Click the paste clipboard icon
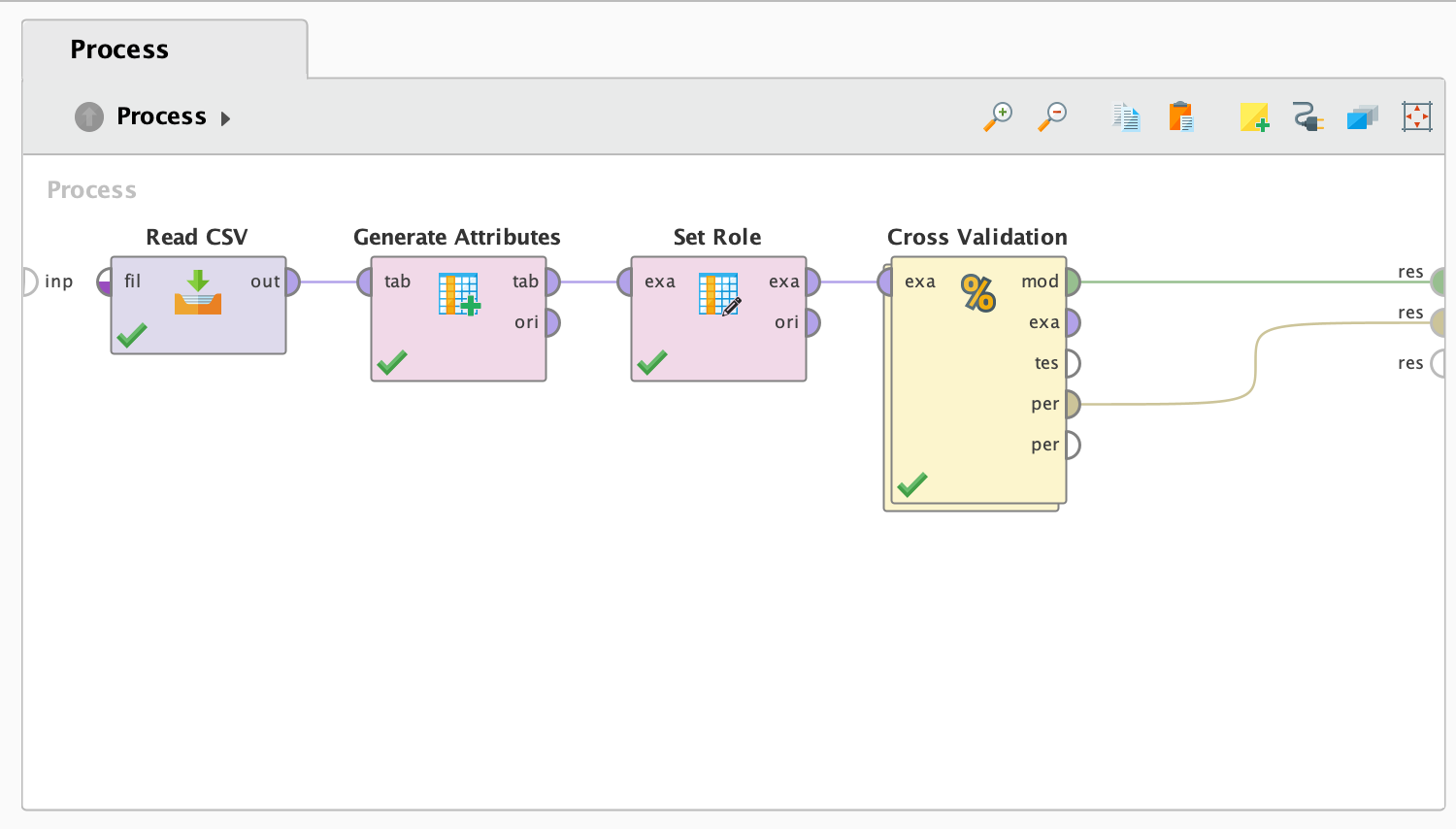 [1180, 116]
